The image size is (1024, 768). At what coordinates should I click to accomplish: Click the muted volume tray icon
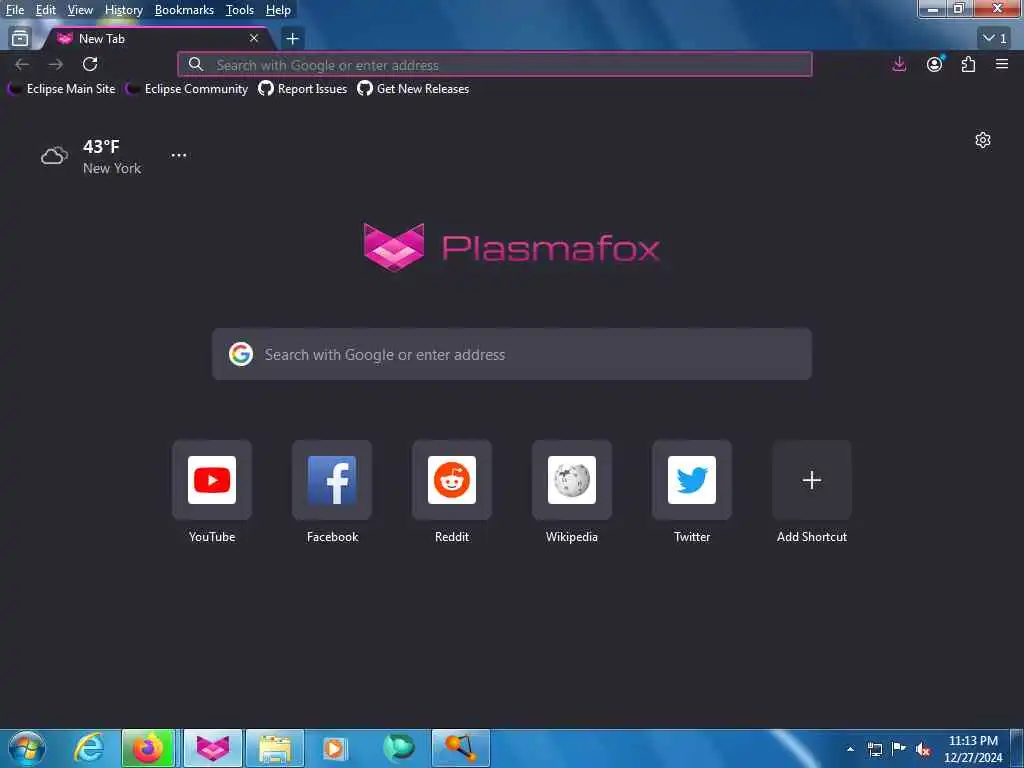pos(923,749)
